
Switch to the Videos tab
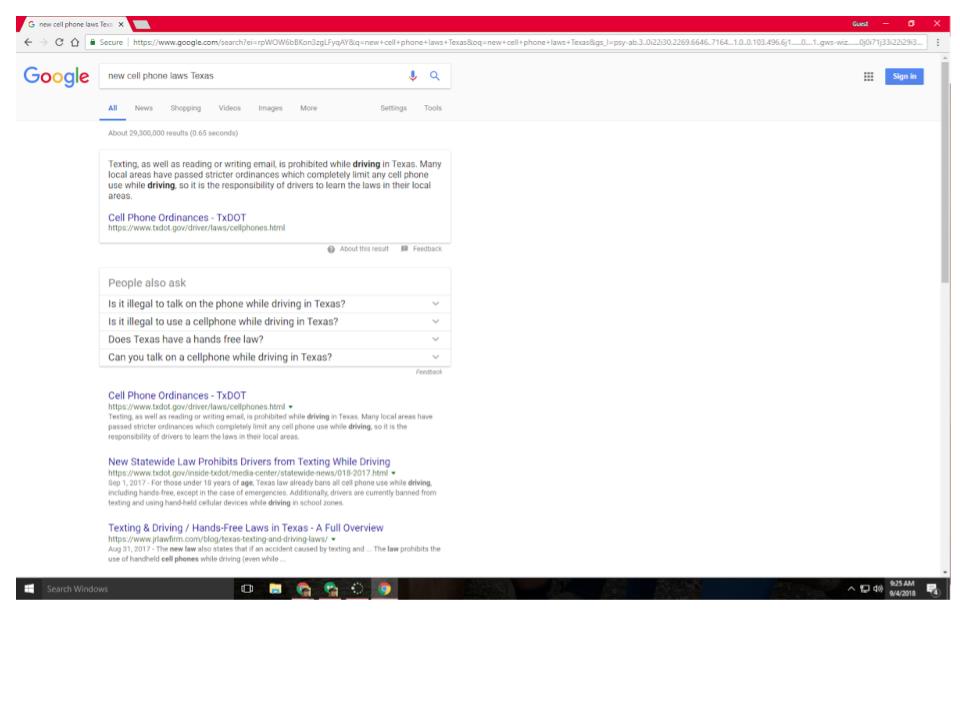click(230, 108)
